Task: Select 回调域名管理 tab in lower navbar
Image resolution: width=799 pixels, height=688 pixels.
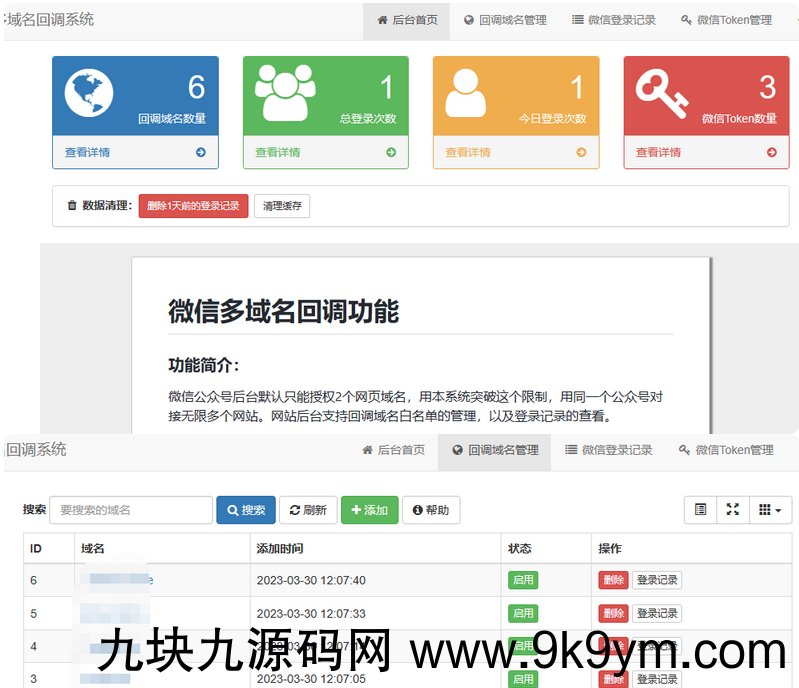Action: (495, 450)
